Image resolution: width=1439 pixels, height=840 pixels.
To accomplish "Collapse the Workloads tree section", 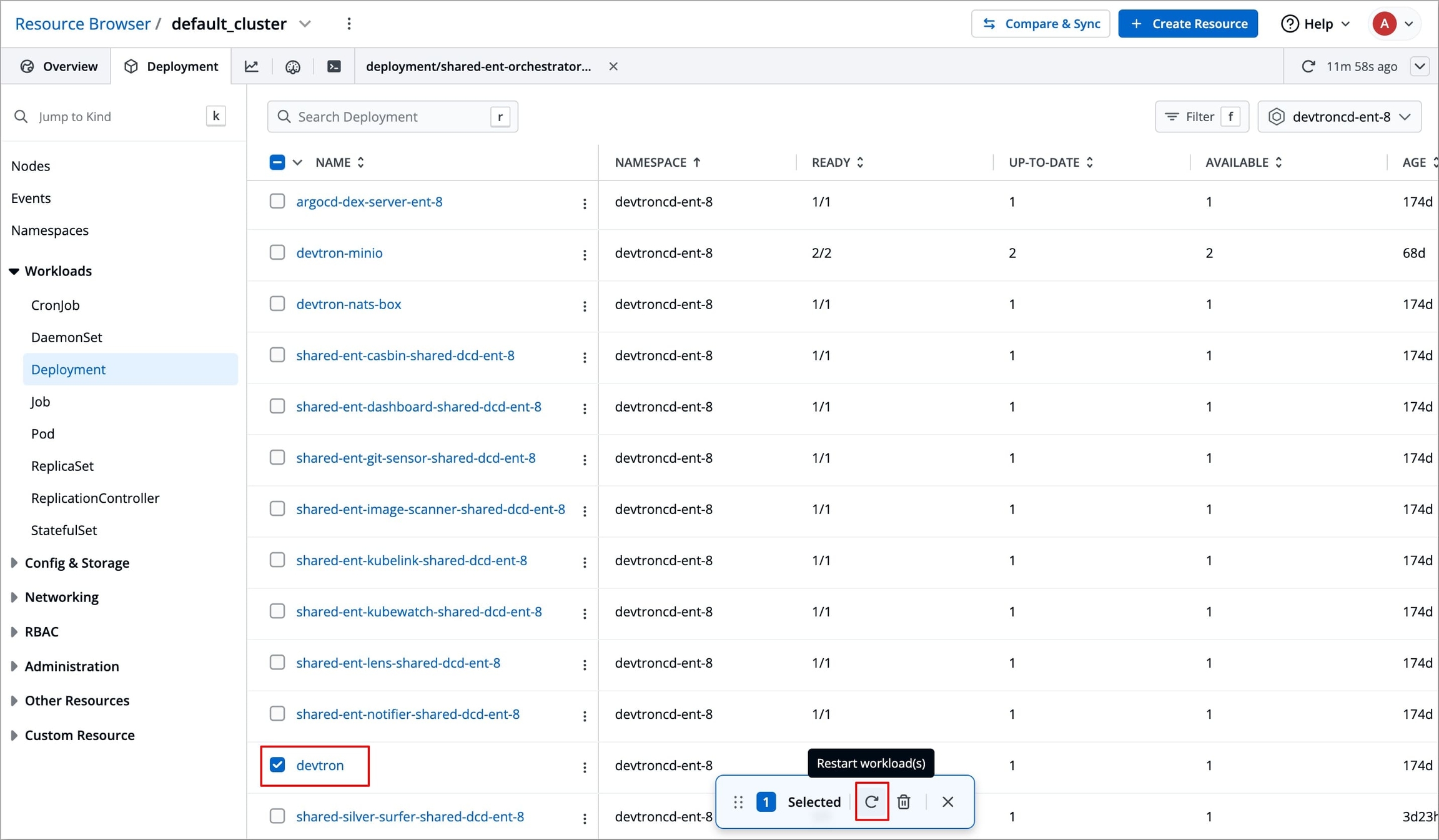I will pyautogui.click(x=14, y=271).
